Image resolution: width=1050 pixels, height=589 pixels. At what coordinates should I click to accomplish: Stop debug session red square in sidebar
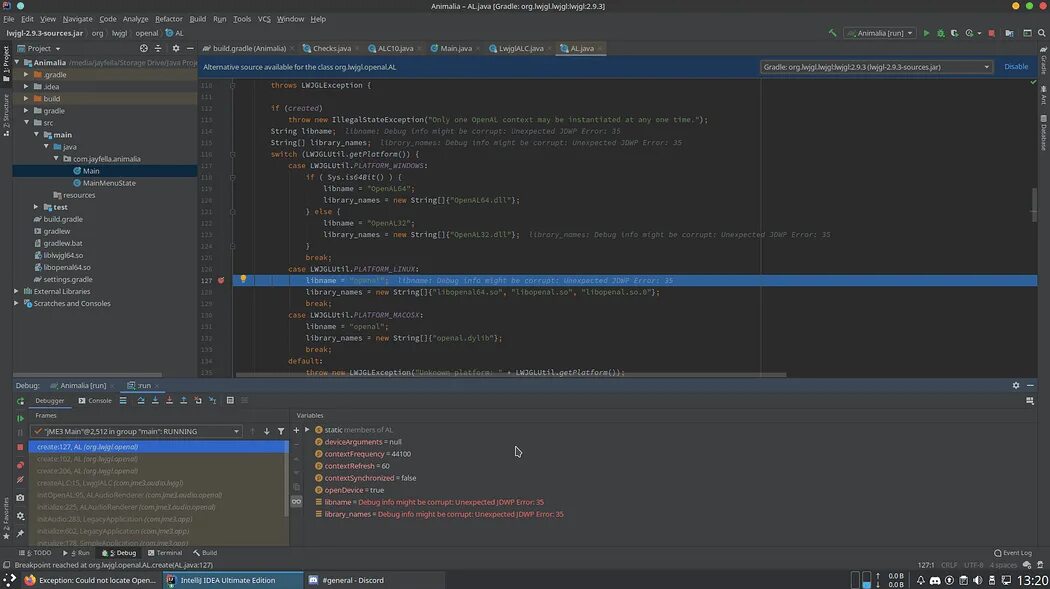pos(20,447)
